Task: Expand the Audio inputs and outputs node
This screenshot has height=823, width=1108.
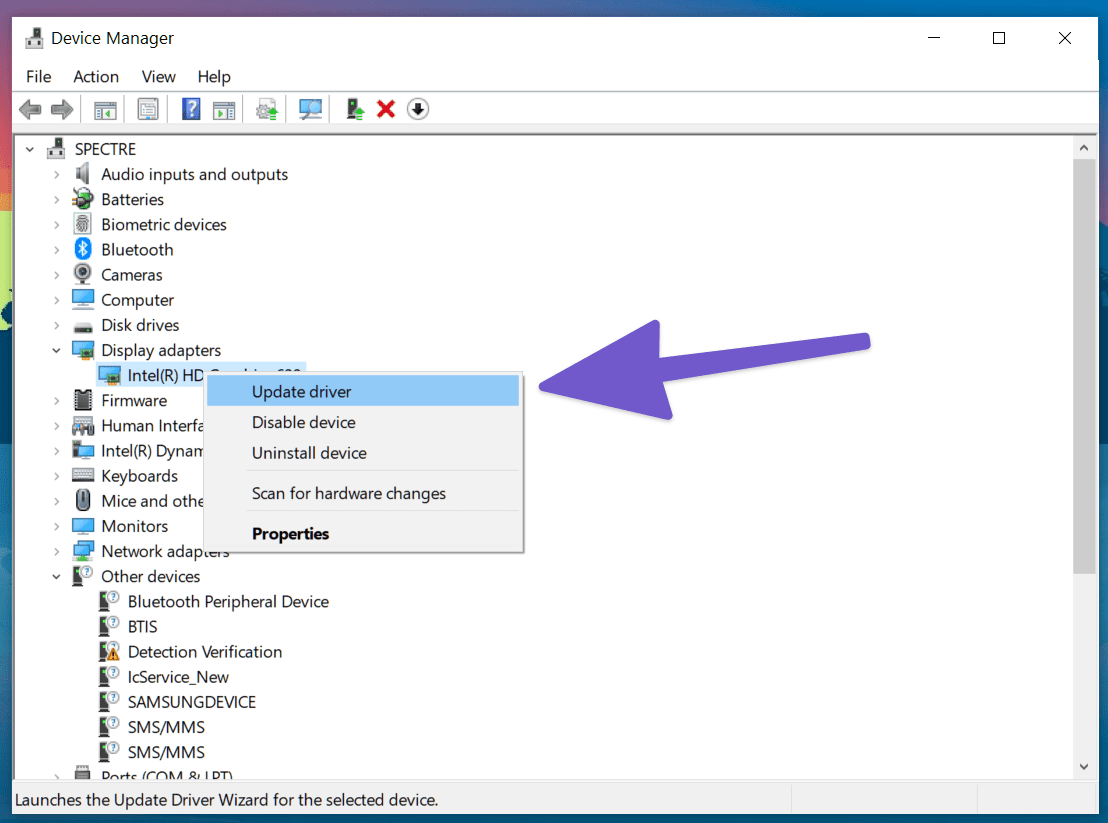Action: (x=57, y=174)
